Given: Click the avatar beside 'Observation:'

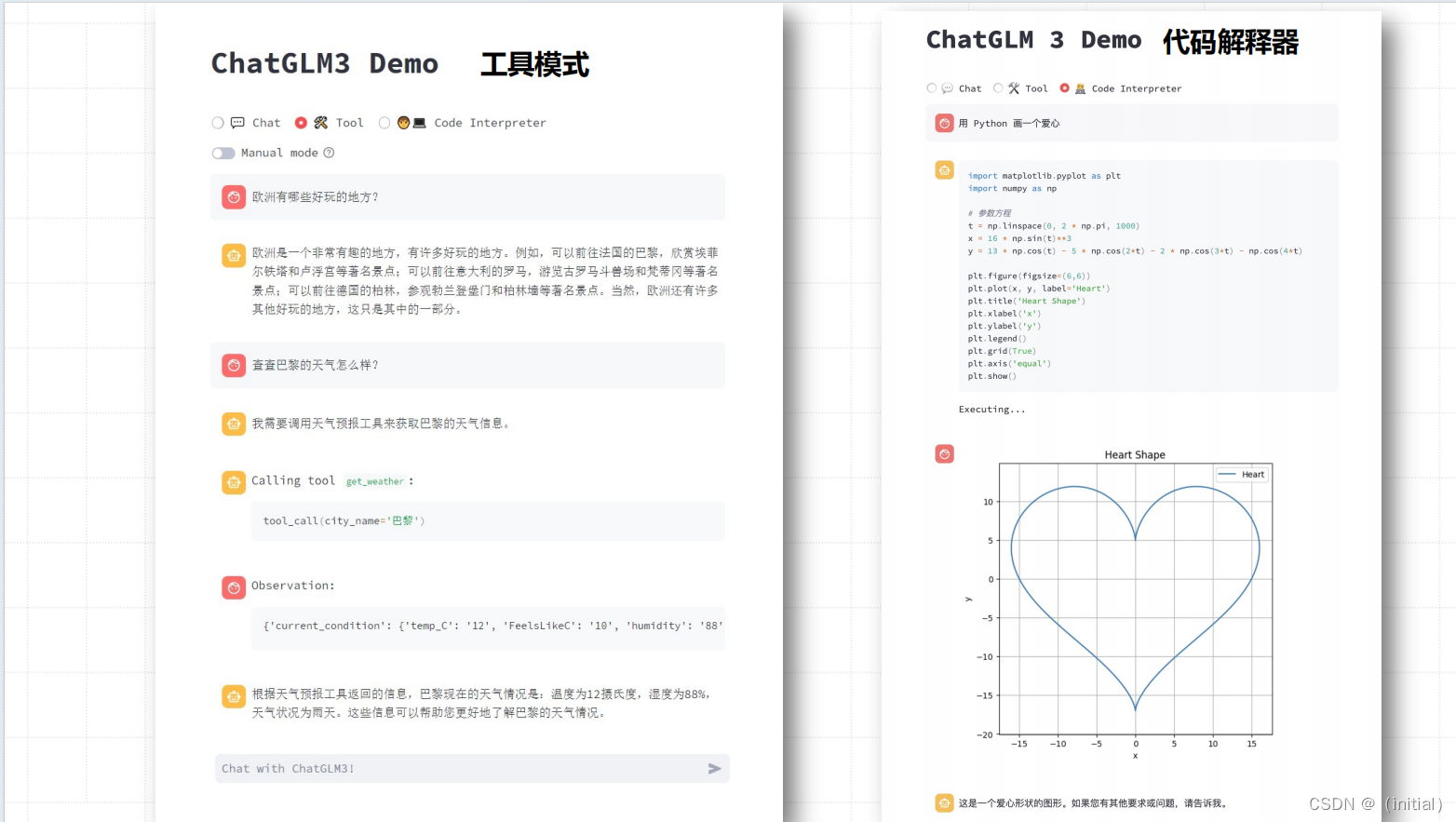Looking at the screenshot, I should 234,587.
